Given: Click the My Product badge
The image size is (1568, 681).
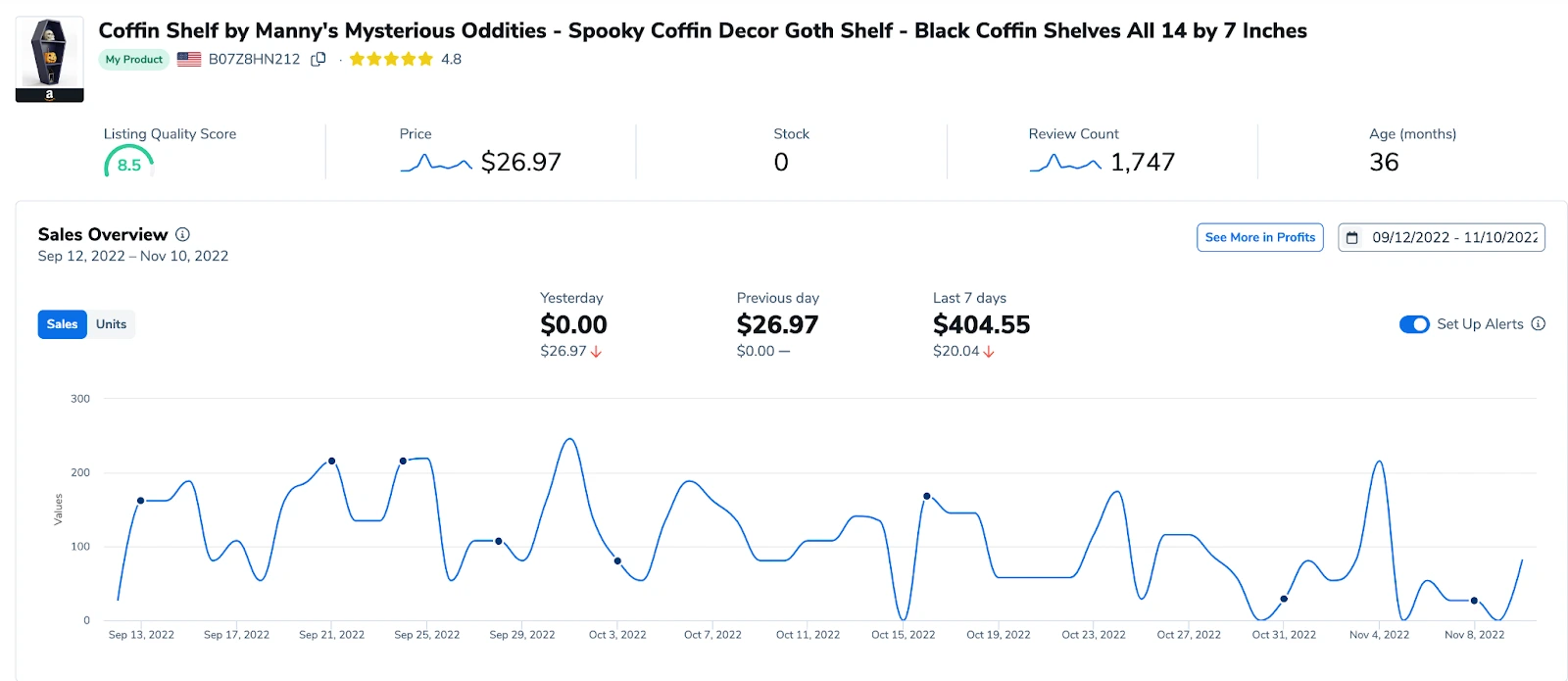Looking at the screenshot, I should click(x=134, y=60).
